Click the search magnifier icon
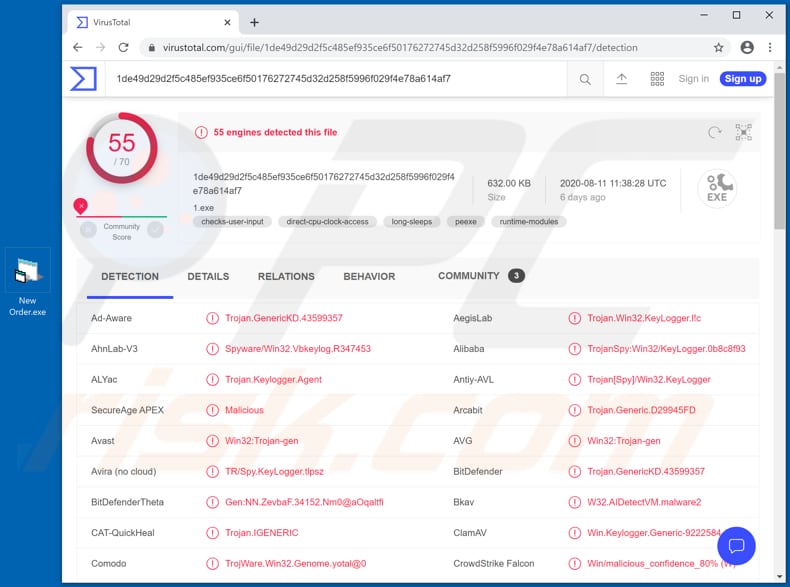 [x=585, y=79]
